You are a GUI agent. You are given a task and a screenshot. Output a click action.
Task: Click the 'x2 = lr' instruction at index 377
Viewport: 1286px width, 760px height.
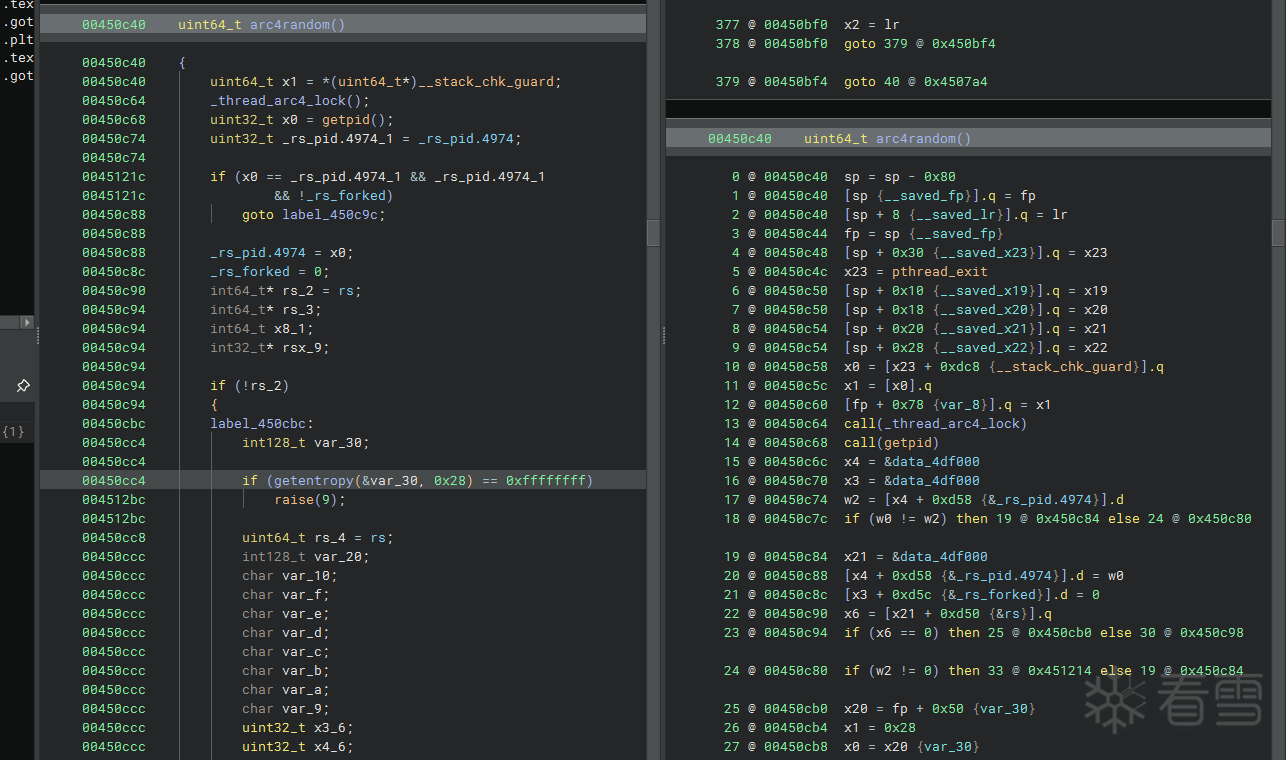[x=872, y=25]
